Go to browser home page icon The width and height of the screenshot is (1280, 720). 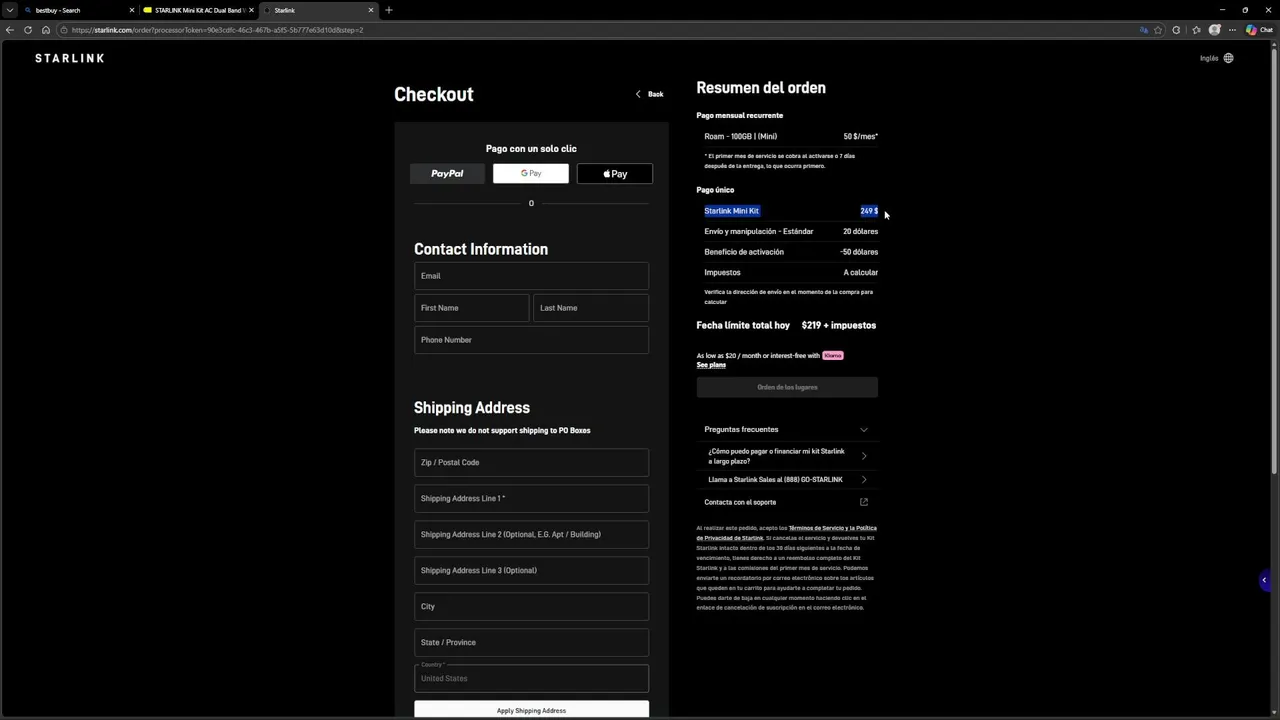click(x=45, y=30)
